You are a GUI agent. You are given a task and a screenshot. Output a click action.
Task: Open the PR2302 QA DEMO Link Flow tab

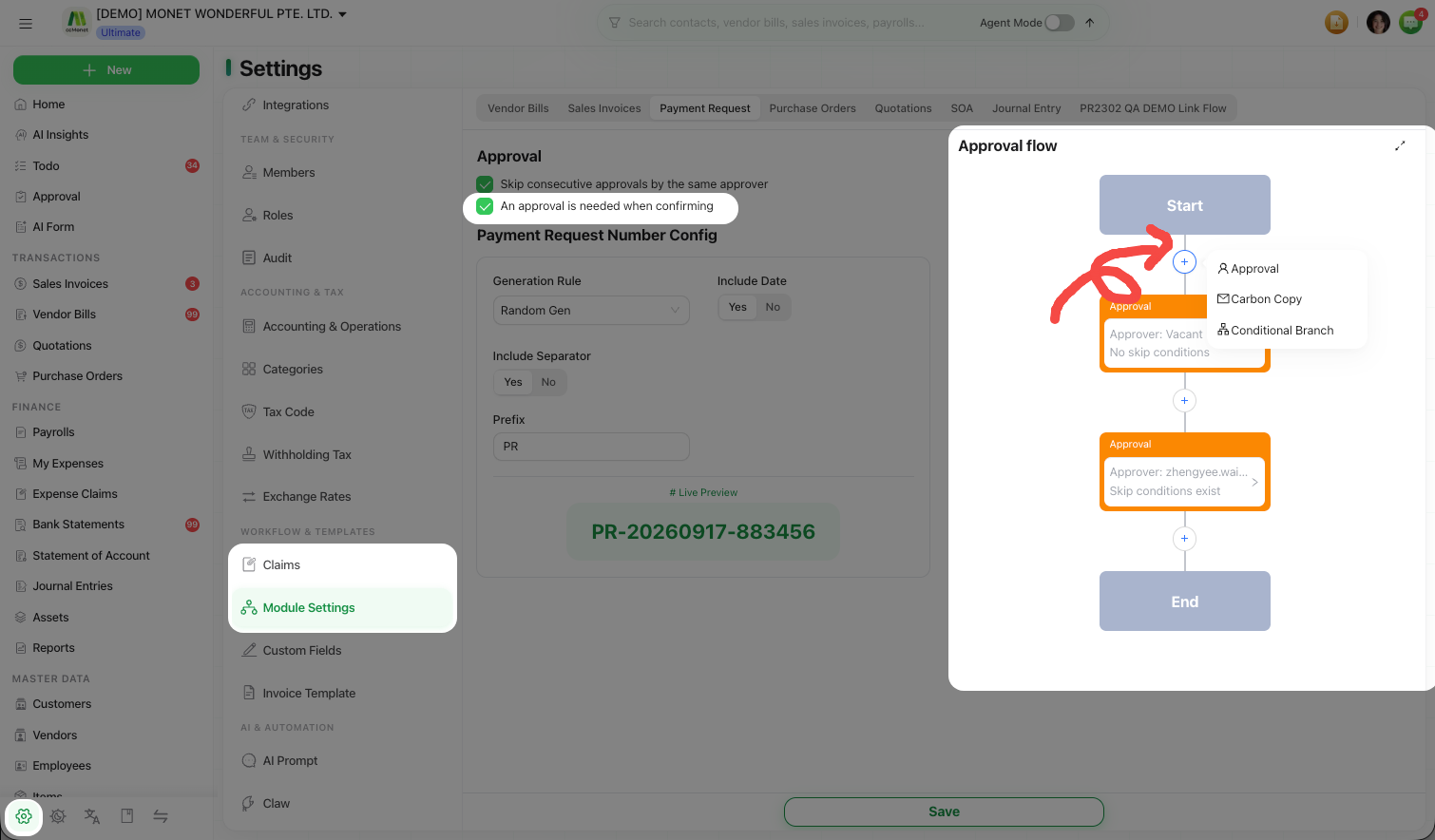click(1153, 108)
